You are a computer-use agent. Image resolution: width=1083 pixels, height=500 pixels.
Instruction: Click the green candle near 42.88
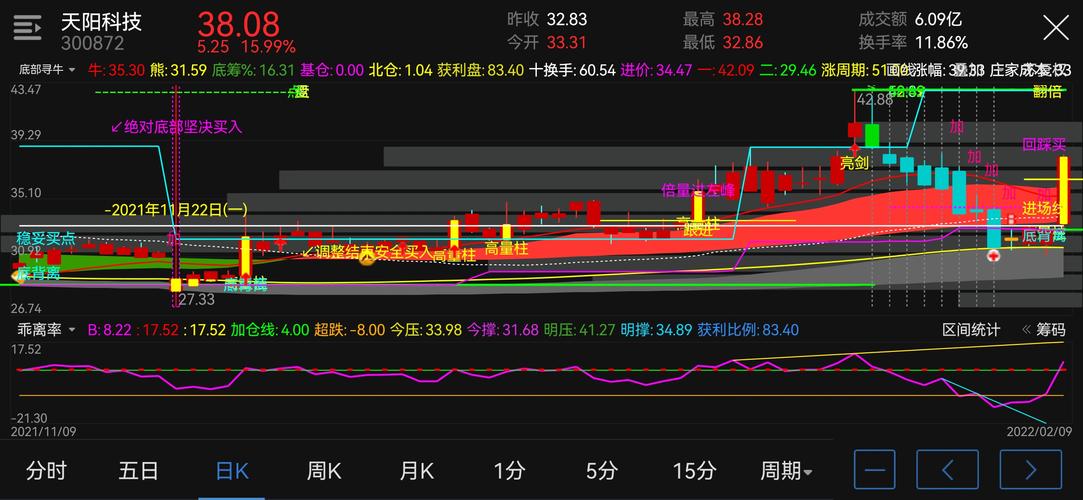point(872,135)
